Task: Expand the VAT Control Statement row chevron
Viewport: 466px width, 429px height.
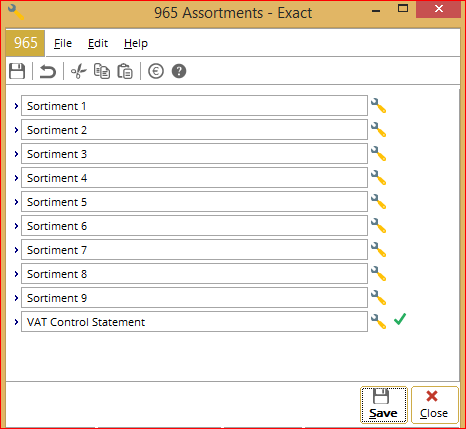Action: tap(16, 322)
